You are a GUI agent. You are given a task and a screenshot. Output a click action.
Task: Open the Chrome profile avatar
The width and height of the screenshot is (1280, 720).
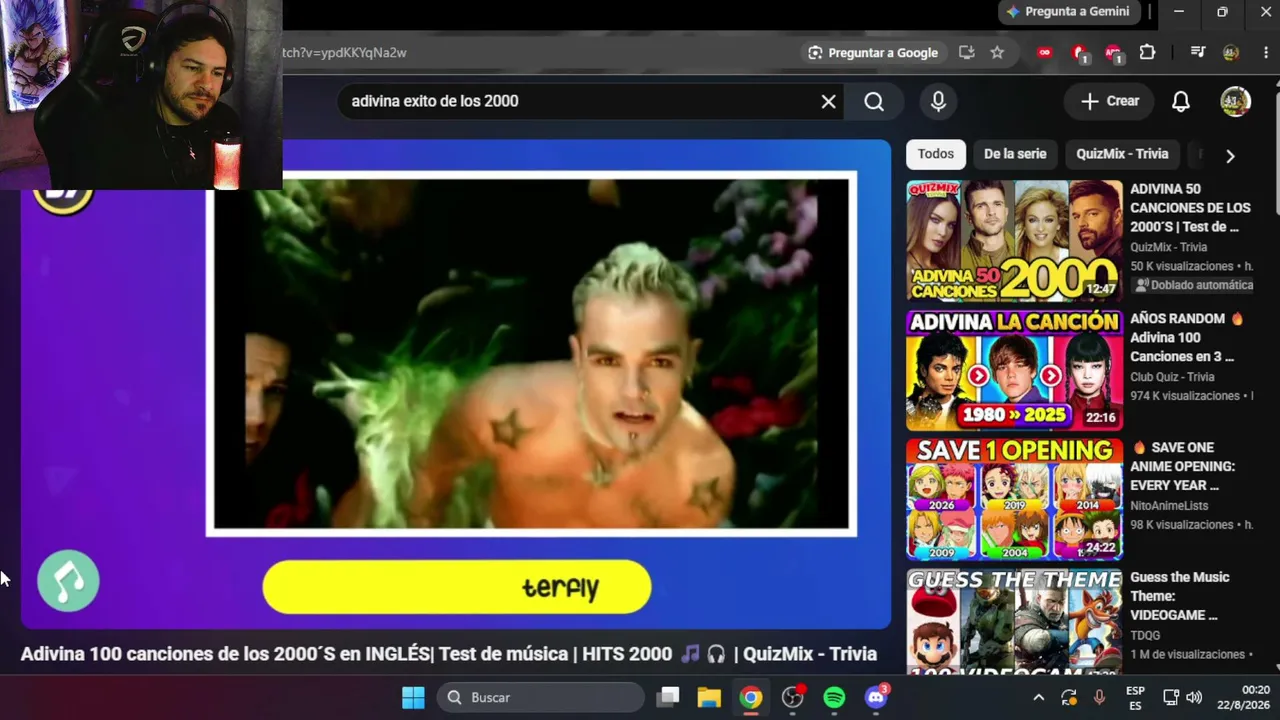click(1231, 53)
